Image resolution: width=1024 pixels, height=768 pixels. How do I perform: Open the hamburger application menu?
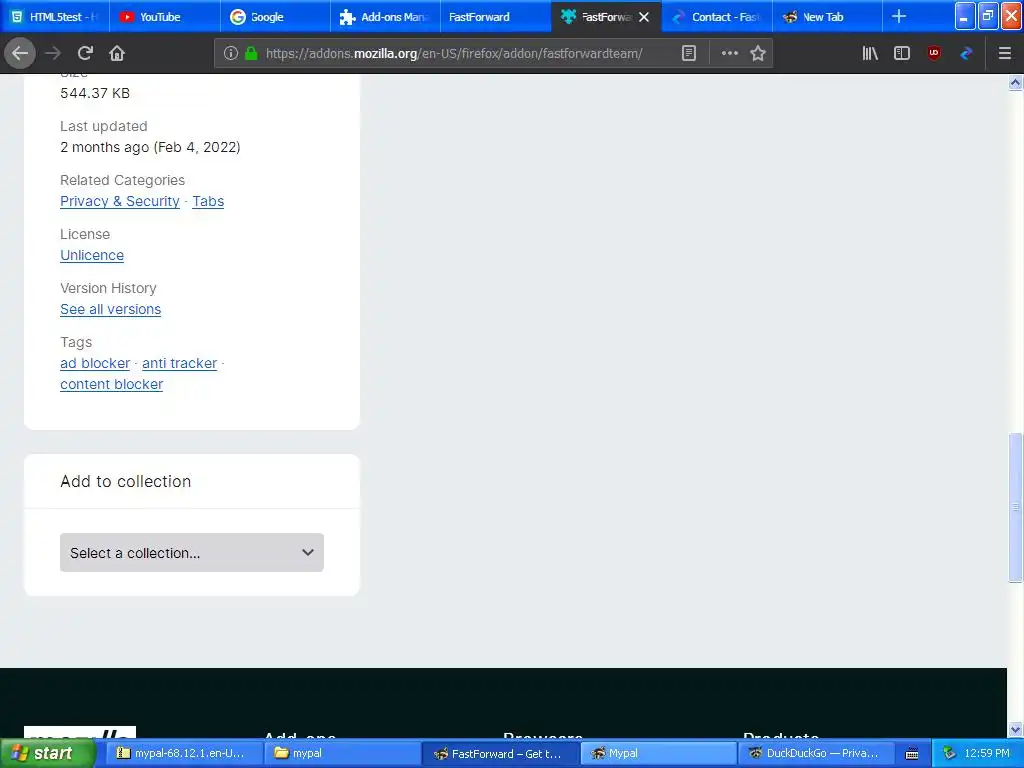[x=1004, y=54]
